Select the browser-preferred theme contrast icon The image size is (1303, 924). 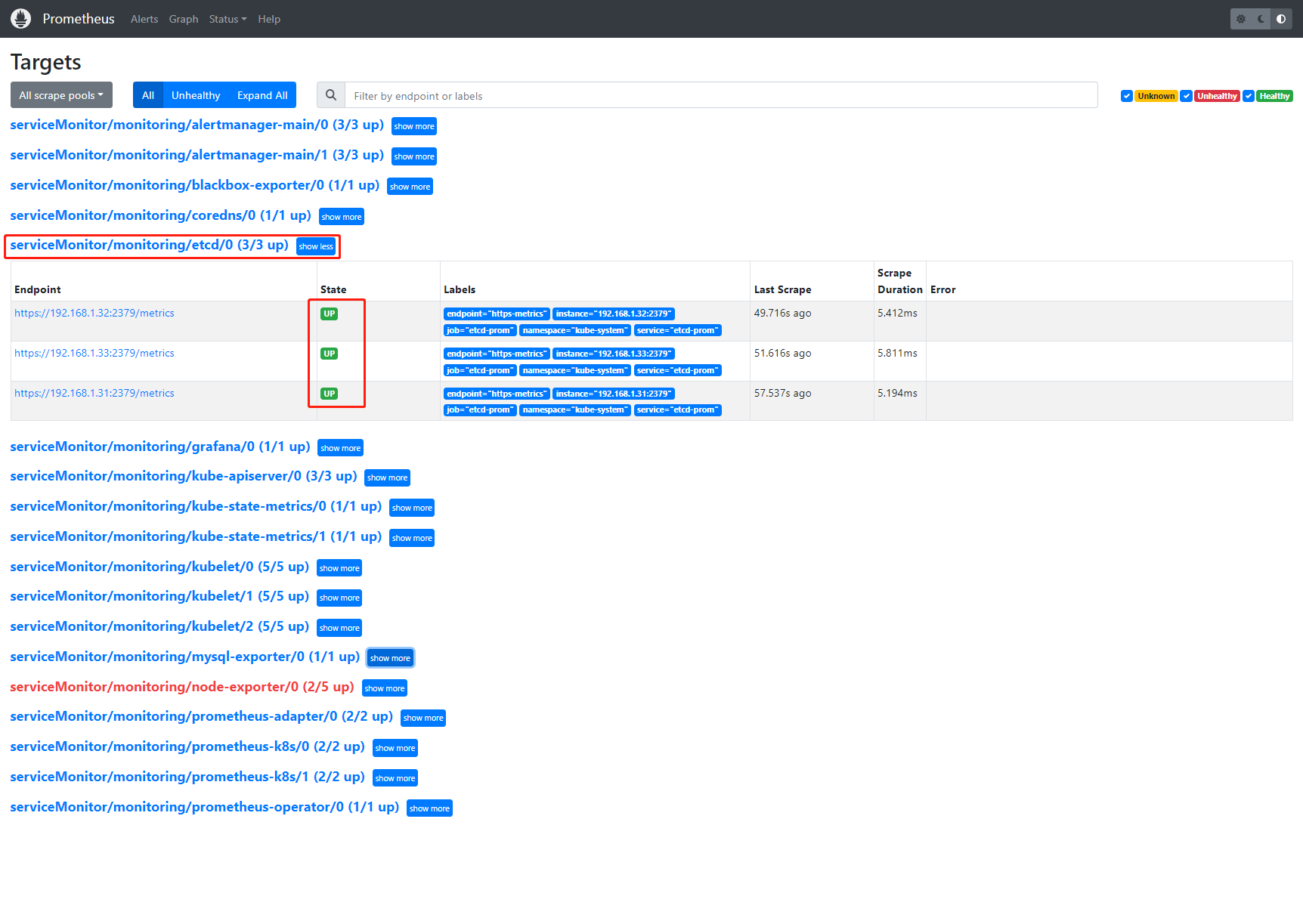[1281, 19]
